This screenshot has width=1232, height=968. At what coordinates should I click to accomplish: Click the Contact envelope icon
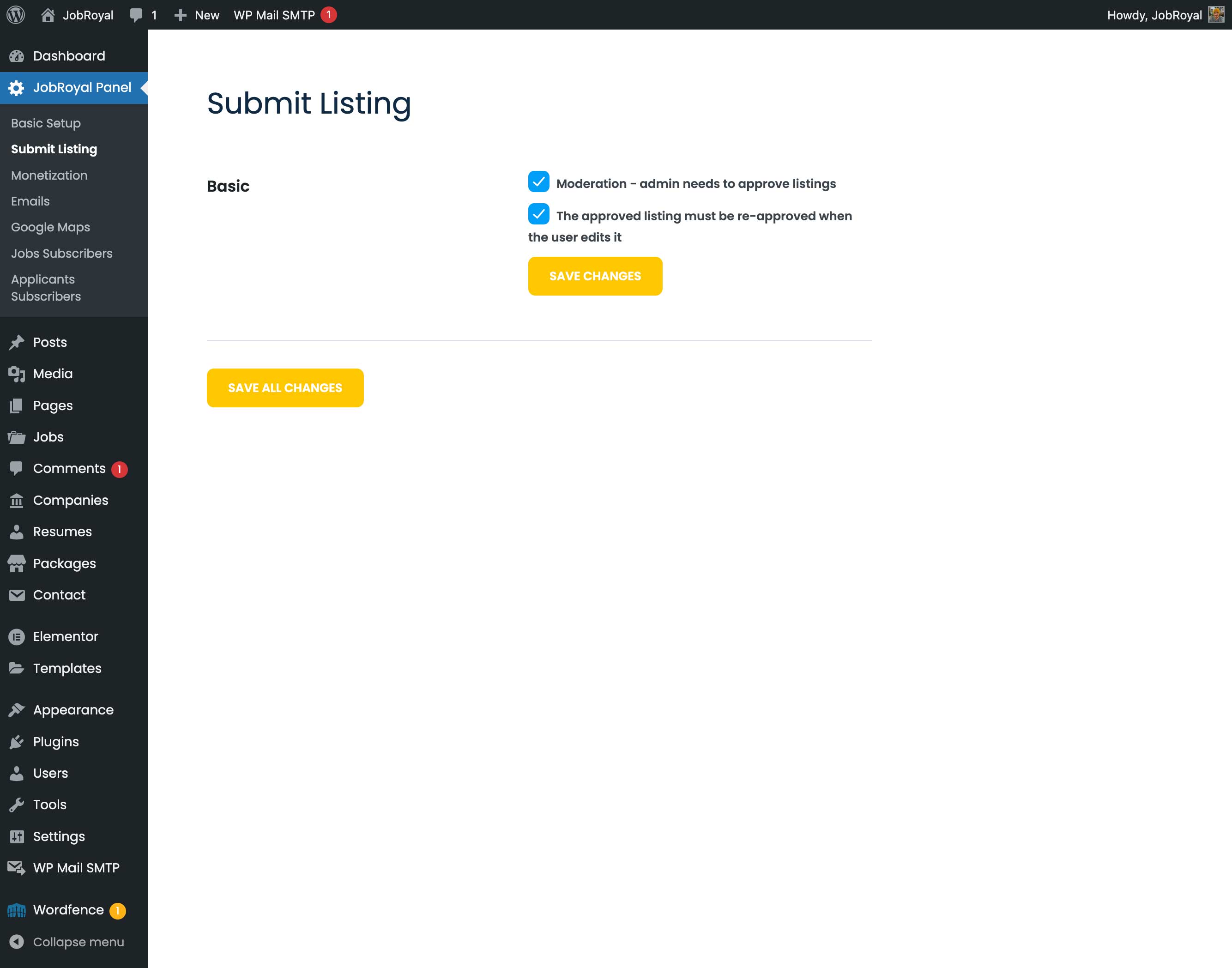(x=17, y=595)
